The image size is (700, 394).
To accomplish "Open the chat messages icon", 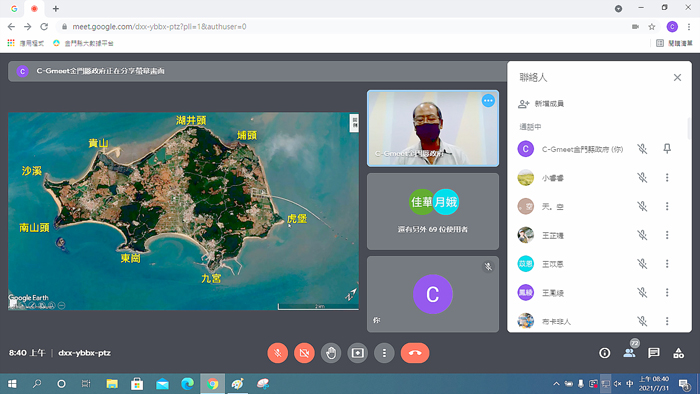I will pos(654,353).
